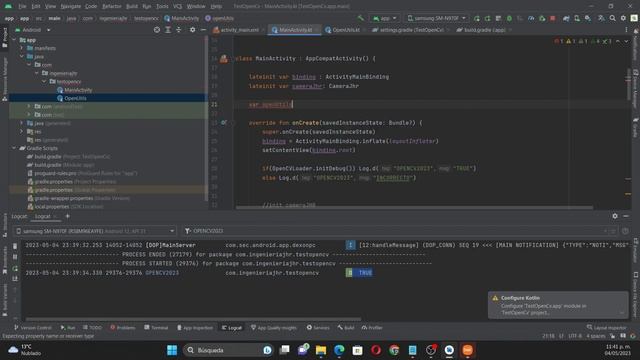Open Project panel options gear

coord(192,30)
